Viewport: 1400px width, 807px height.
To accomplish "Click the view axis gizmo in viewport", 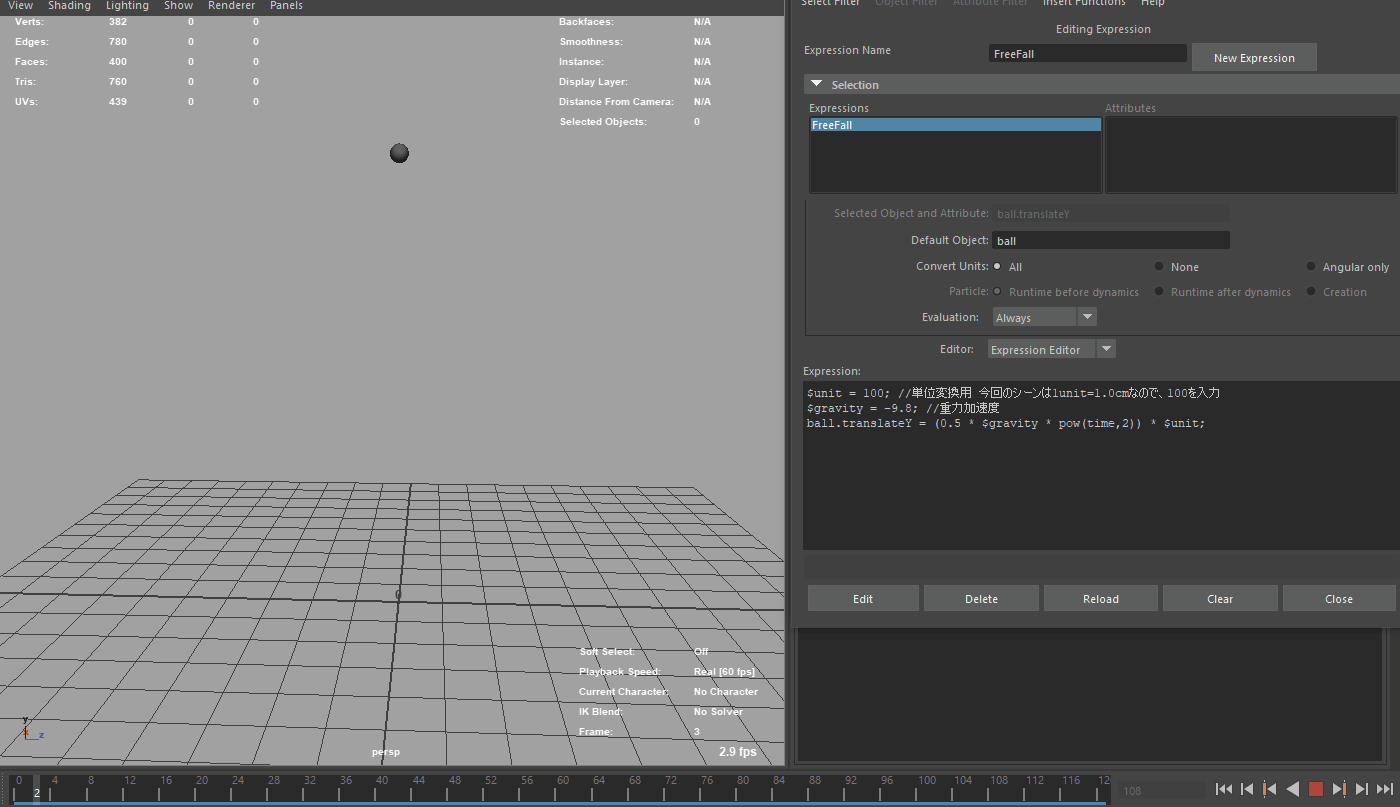I will (x=32, y=730).
